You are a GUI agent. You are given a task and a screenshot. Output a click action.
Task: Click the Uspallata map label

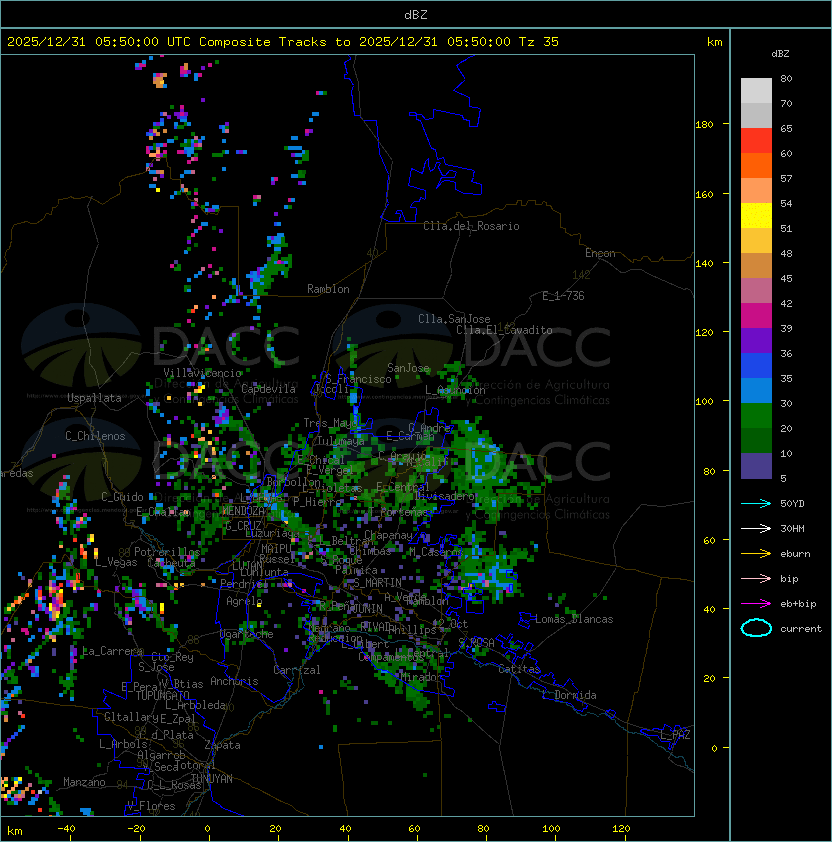[94, 398]
